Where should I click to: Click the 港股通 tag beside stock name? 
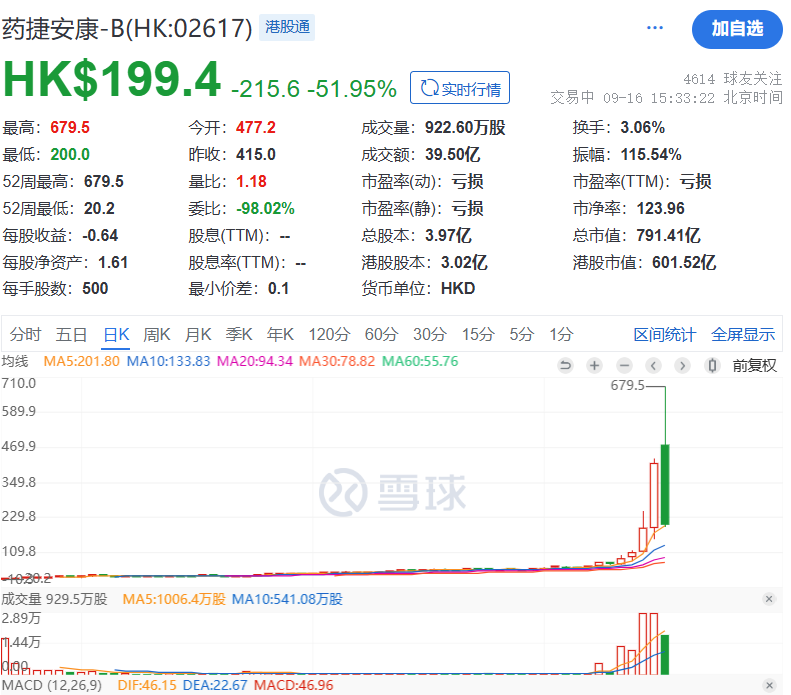click(287, 28)
